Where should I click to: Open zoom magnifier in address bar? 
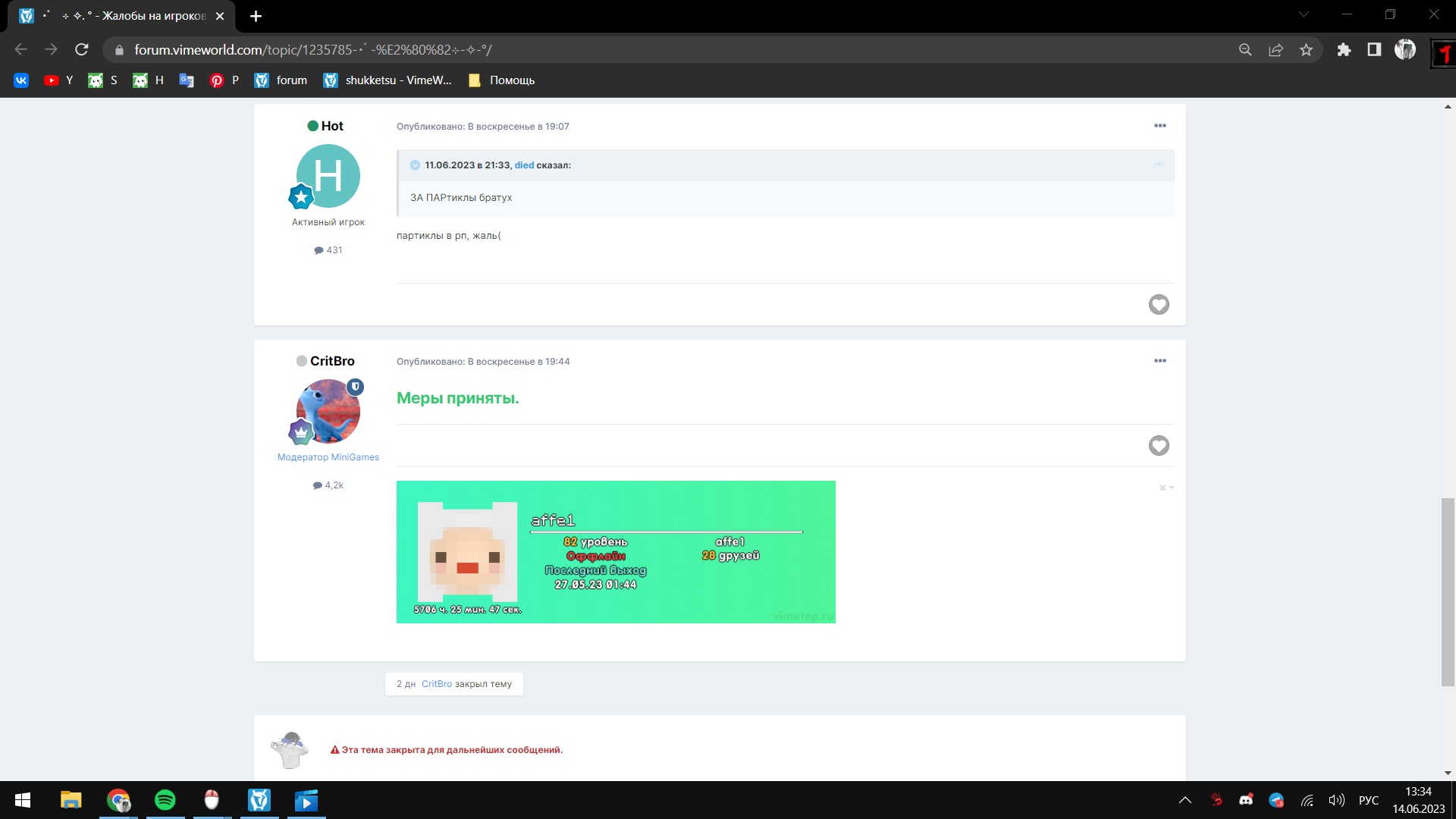pos(1245,50)
